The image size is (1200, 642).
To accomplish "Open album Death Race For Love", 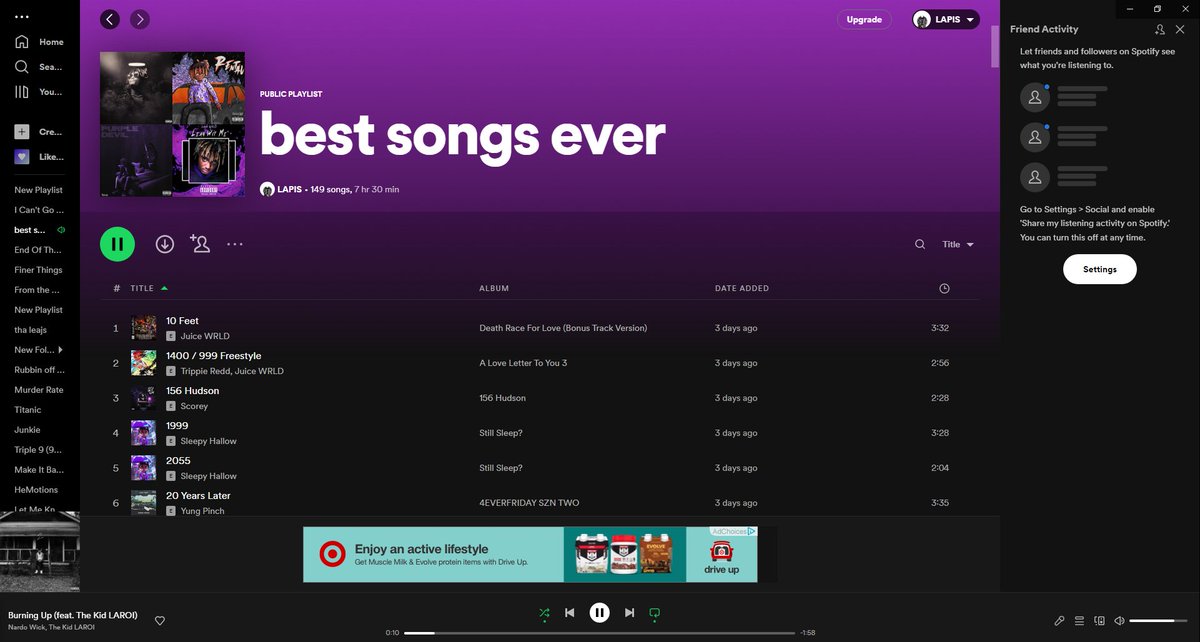I will (563, 328).
